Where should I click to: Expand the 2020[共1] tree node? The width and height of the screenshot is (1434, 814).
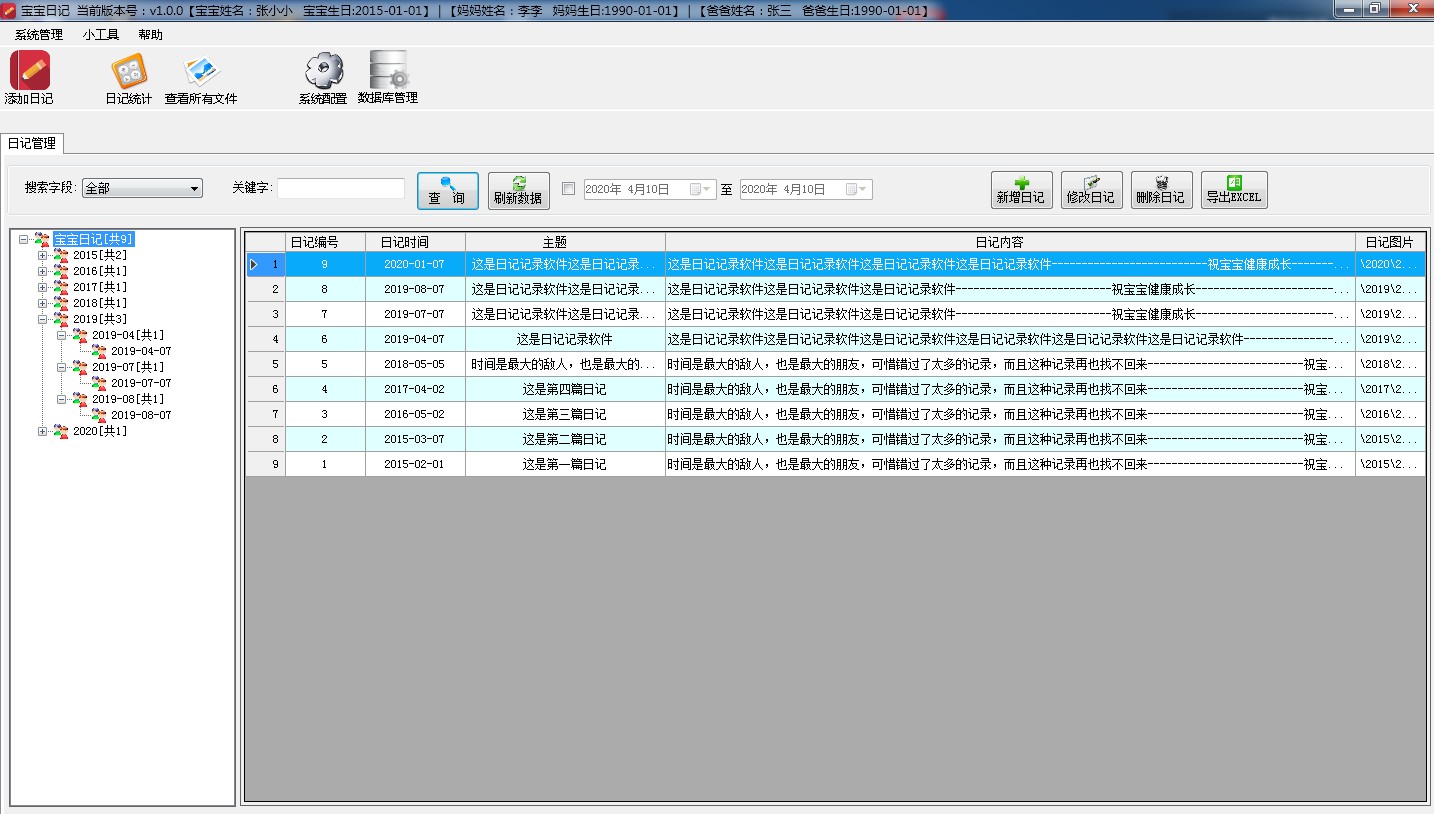[x=42, y=431]
